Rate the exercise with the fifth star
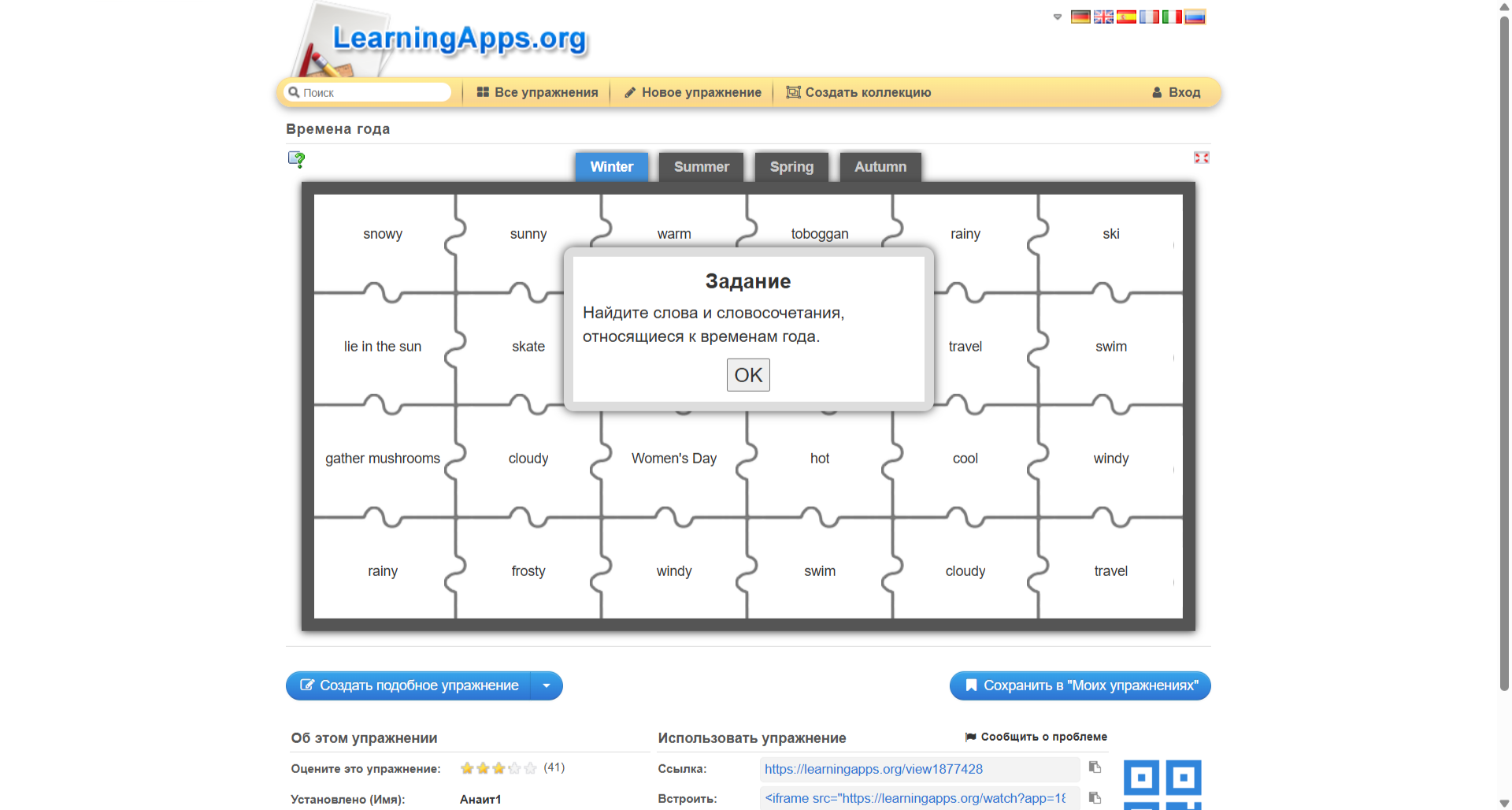 point(530,768)
